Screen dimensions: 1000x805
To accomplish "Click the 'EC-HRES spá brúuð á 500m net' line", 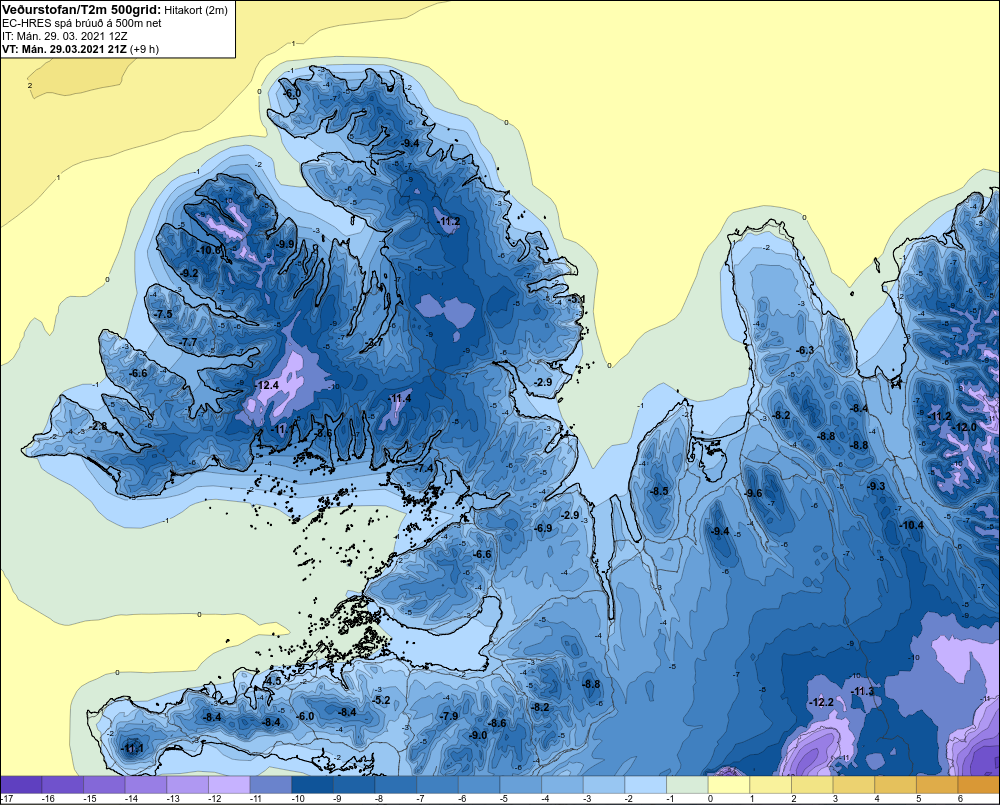I will pos(82,23).
